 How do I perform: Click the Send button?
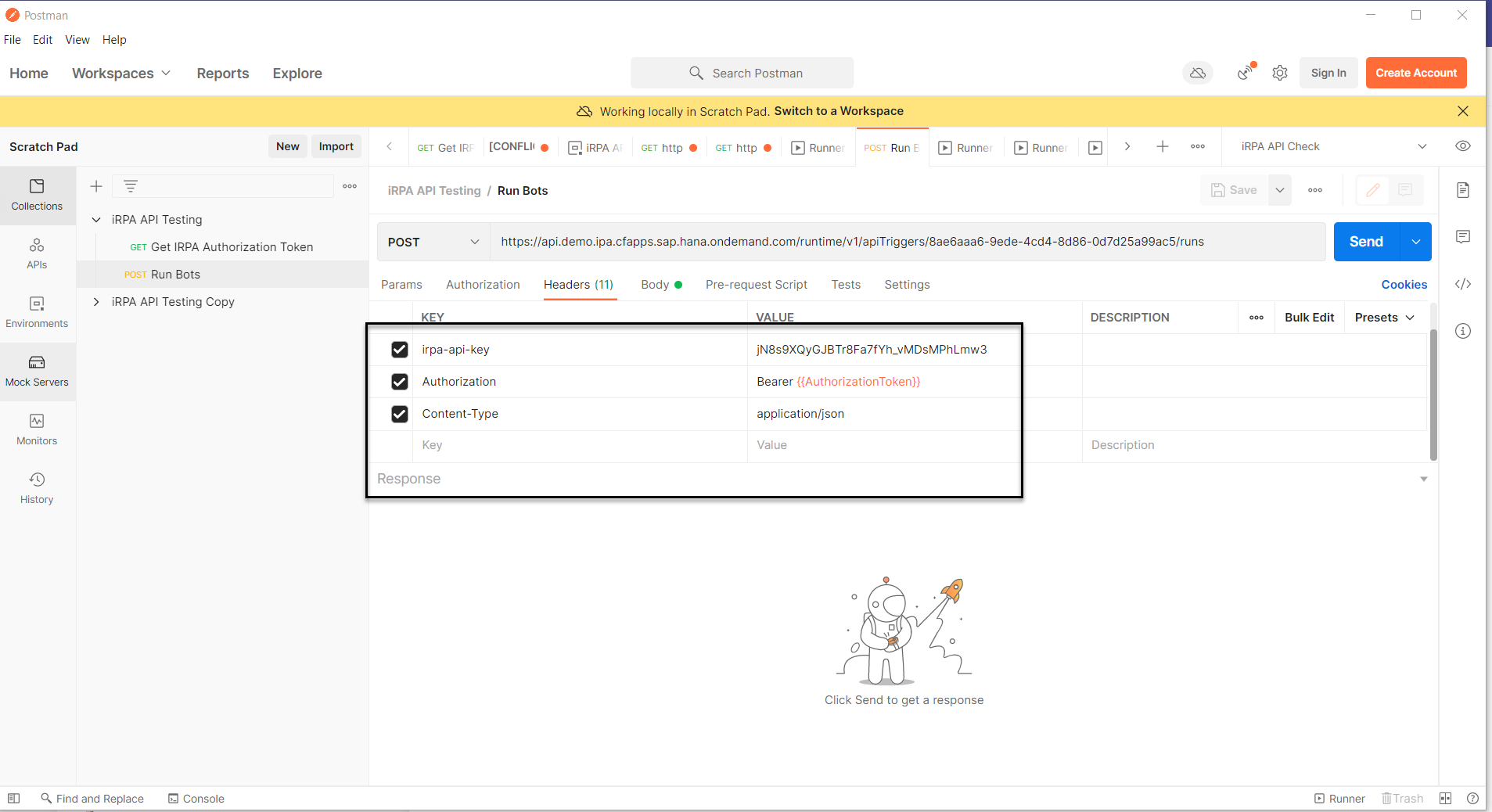(x=1367, y=242)
